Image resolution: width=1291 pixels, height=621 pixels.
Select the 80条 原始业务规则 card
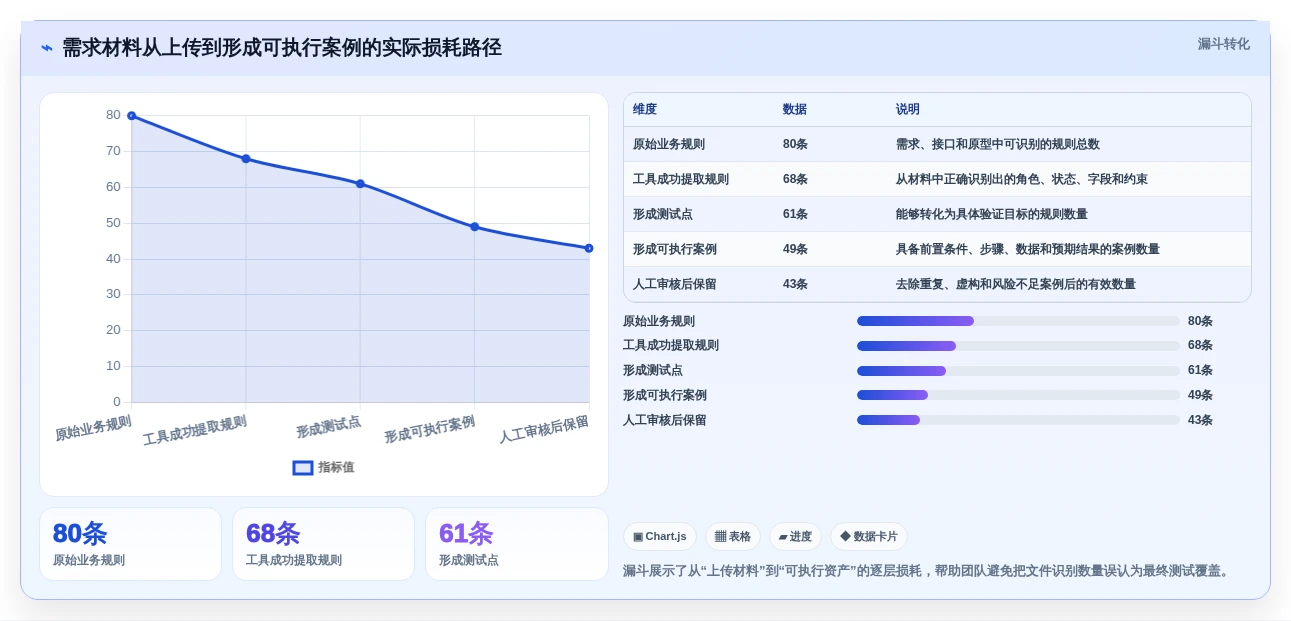click(130, 544)
